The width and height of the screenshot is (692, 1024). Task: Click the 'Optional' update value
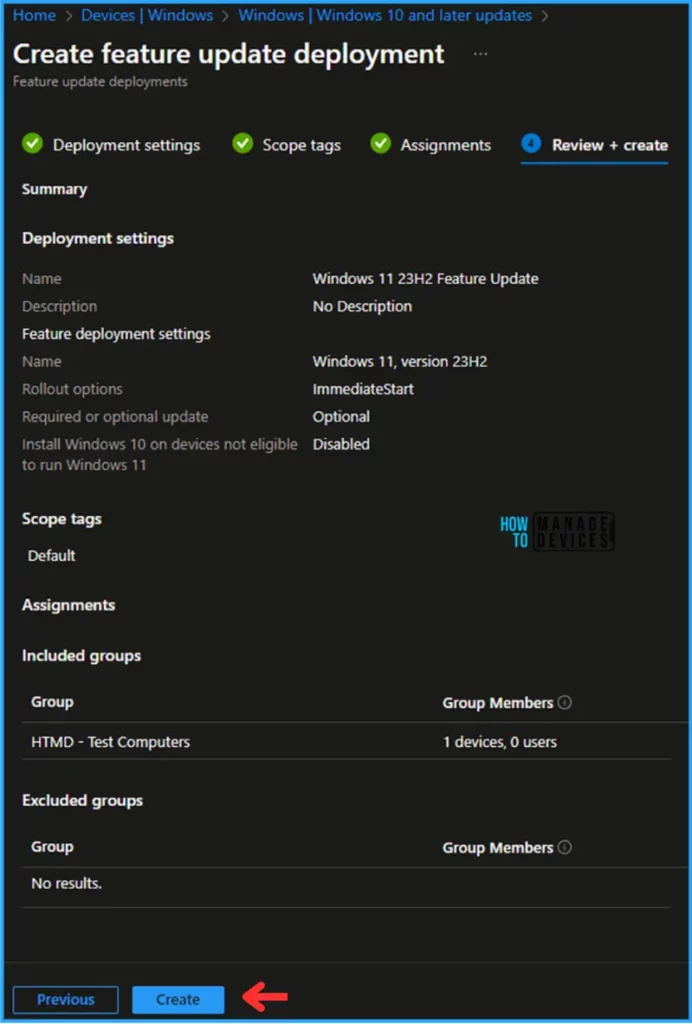coord(341,417)
